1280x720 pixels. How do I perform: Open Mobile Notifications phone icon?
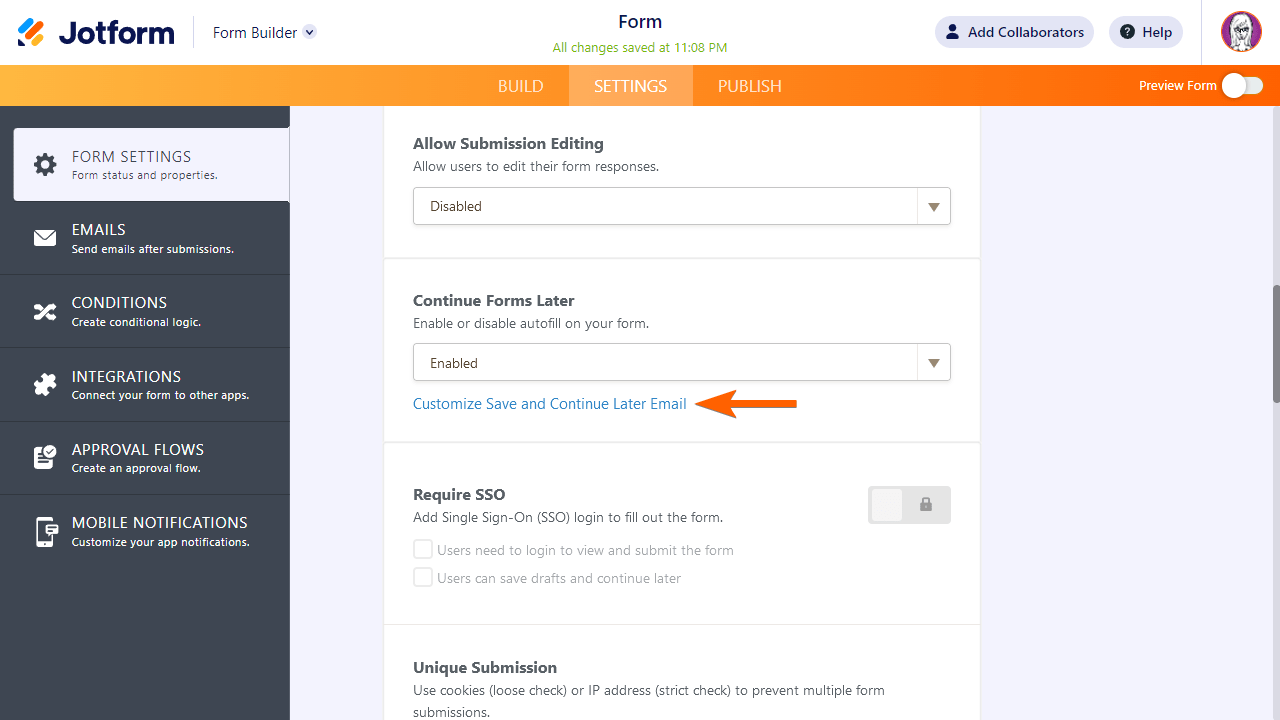point(45,531)
